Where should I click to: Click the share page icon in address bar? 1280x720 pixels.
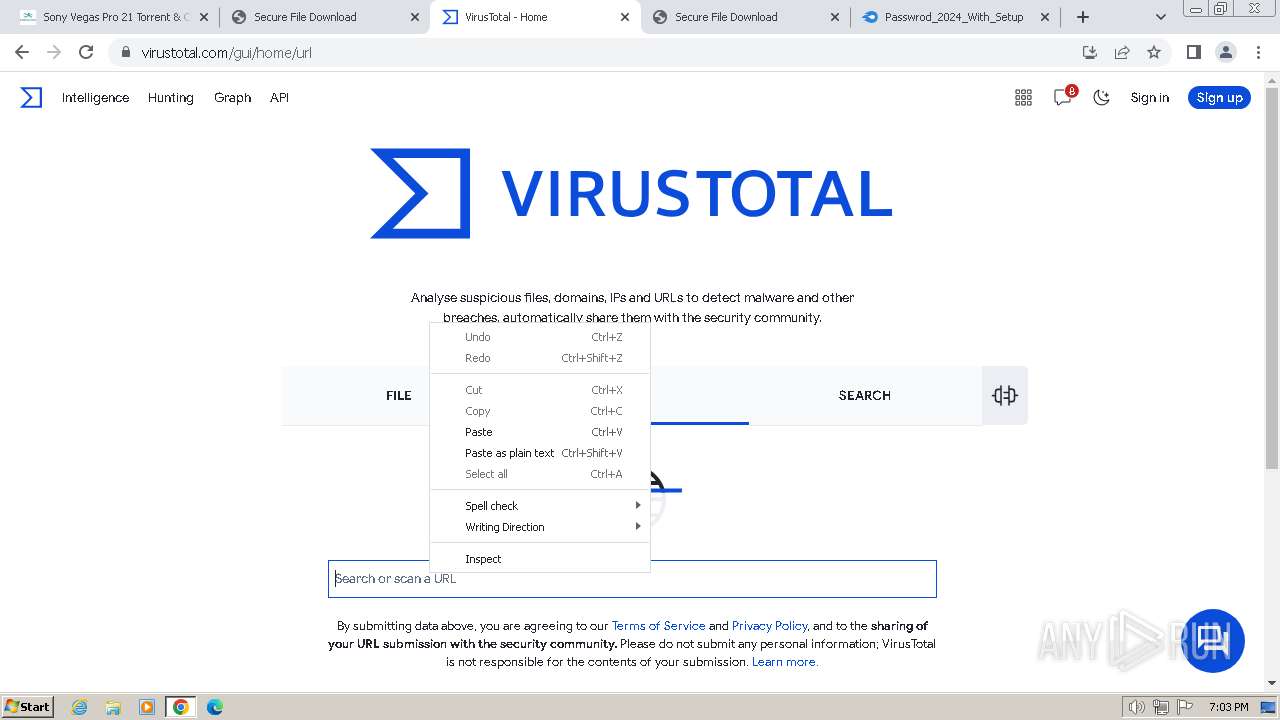pyautogui.click(x=1122, y=52)
